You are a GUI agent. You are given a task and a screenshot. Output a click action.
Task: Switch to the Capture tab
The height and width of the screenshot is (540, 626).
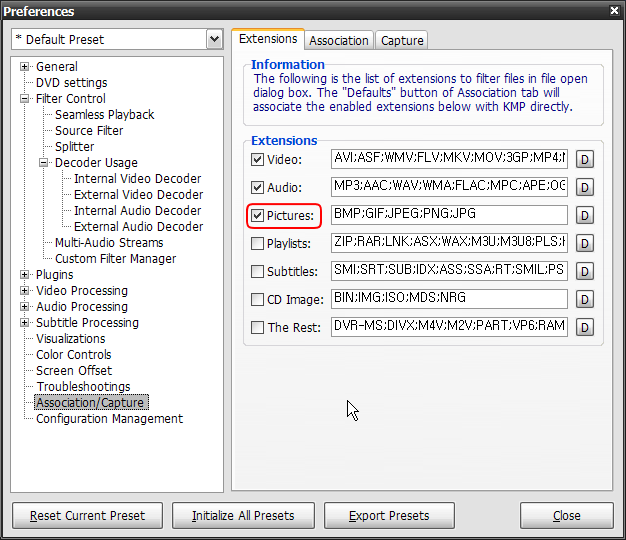[x=402, y=40]
